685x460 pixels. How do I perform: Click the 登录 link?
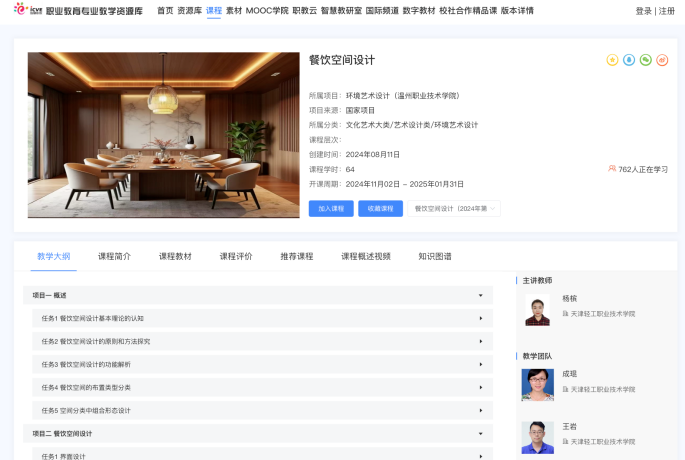[643, 11]
